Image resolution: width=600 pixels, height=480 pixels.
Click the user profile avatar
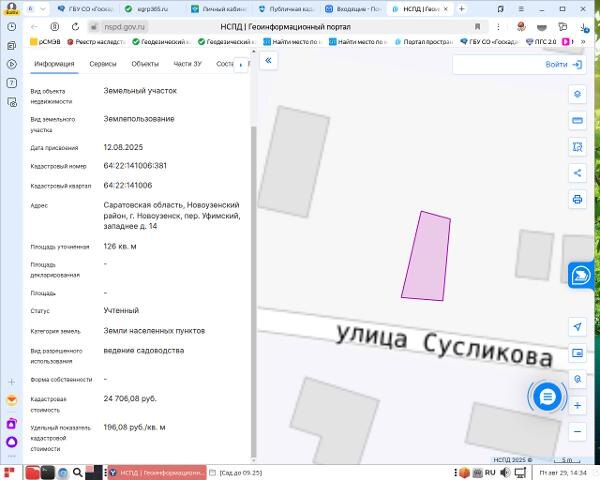pyautogui.click(x=11, y=8)
